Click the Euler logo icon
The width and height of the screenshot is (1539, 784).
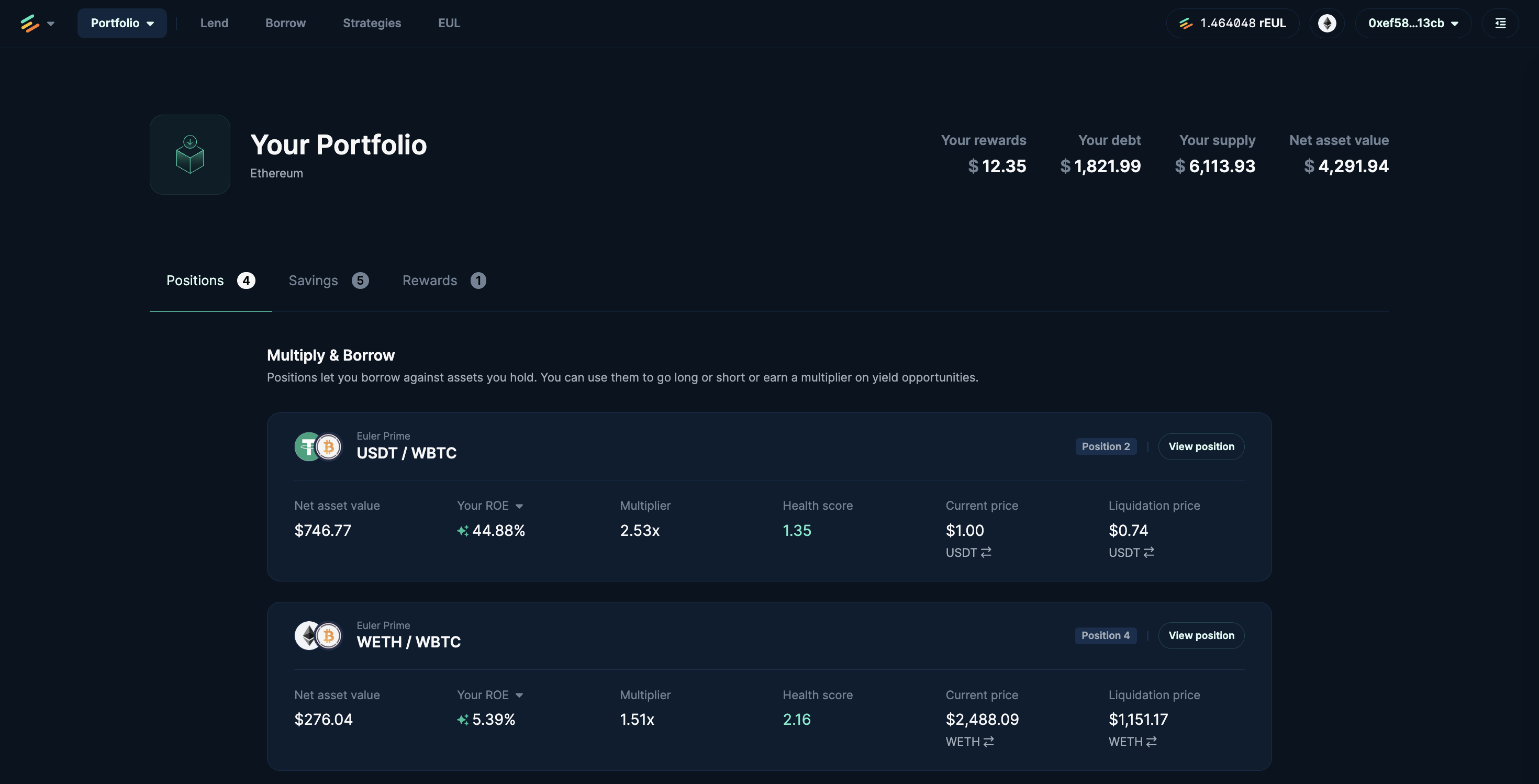click(29, 23)
